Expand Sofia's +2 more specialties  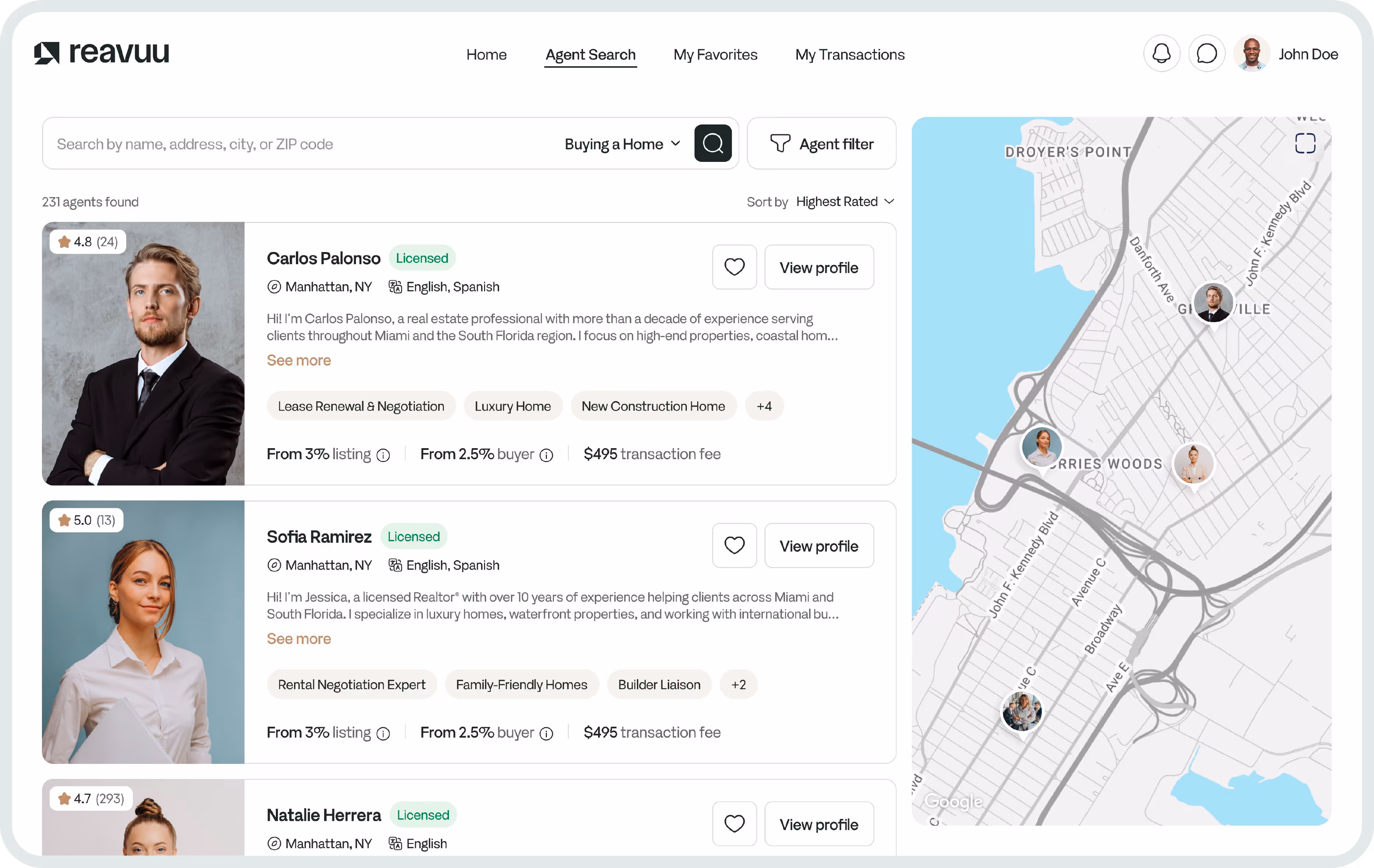(x=738, y=684)
